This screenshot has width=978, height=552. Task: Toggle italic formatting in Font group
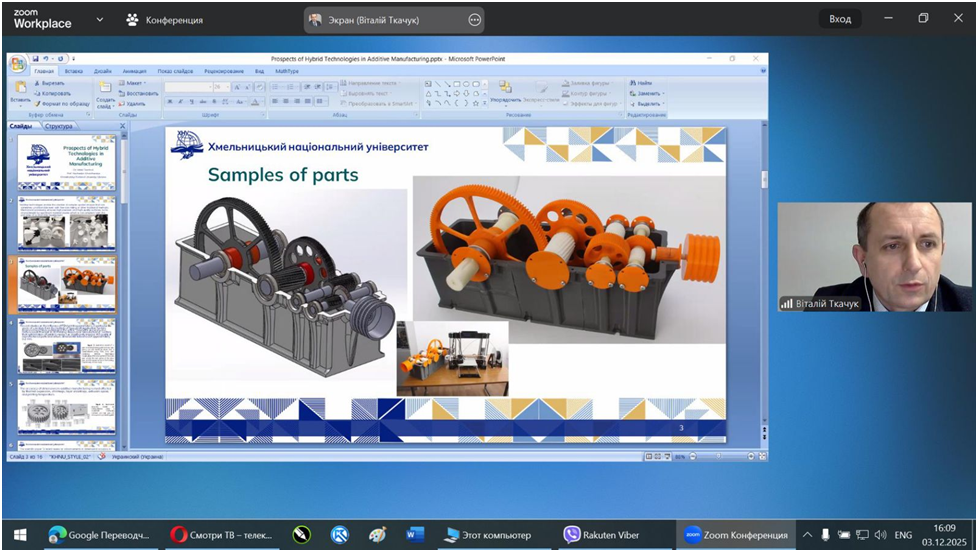point(179,102)
